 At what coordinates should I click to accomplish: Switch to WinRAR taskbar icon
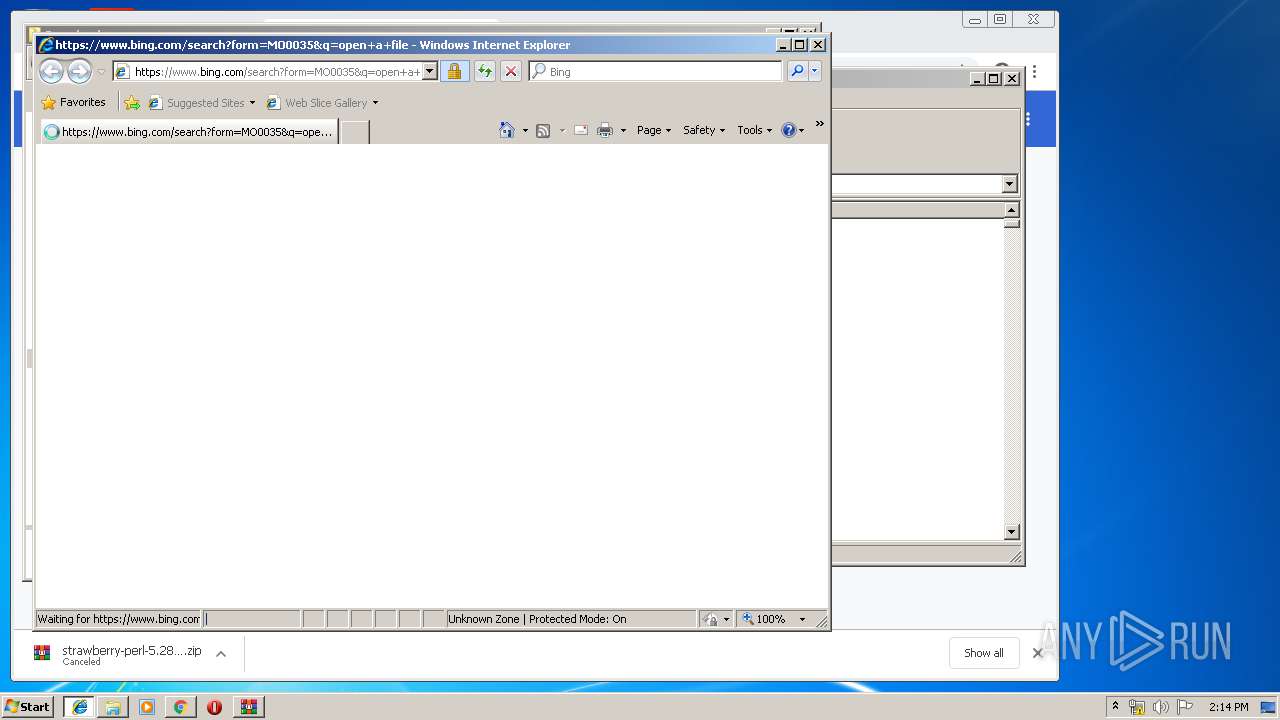tap(249, 707)
